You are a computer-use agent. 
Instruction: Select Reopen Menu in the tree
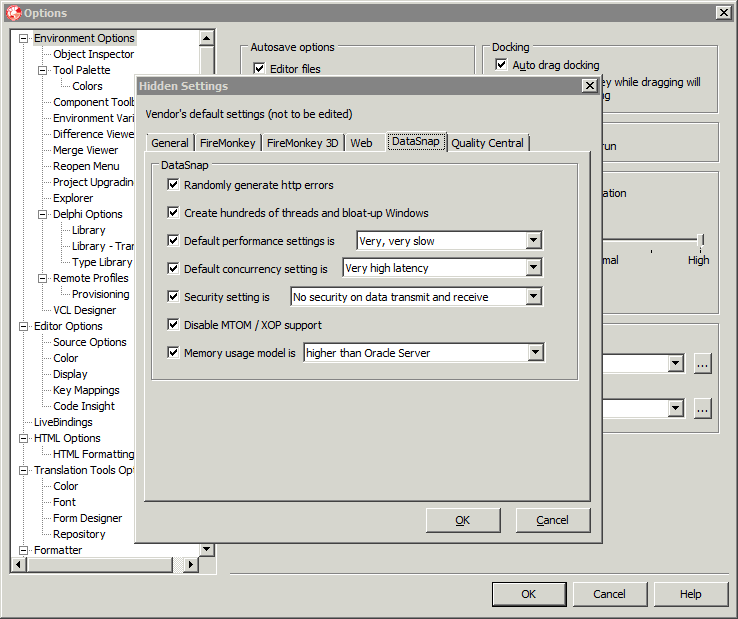[86, 166]
